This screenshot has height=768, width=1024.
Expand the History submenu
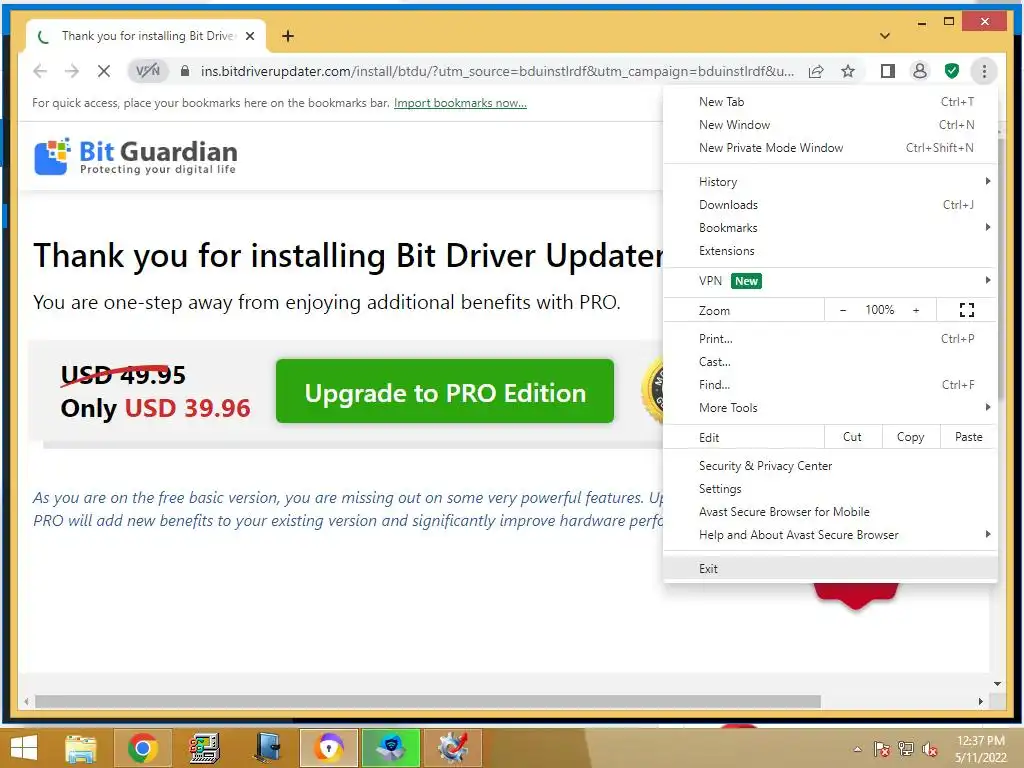830,182
